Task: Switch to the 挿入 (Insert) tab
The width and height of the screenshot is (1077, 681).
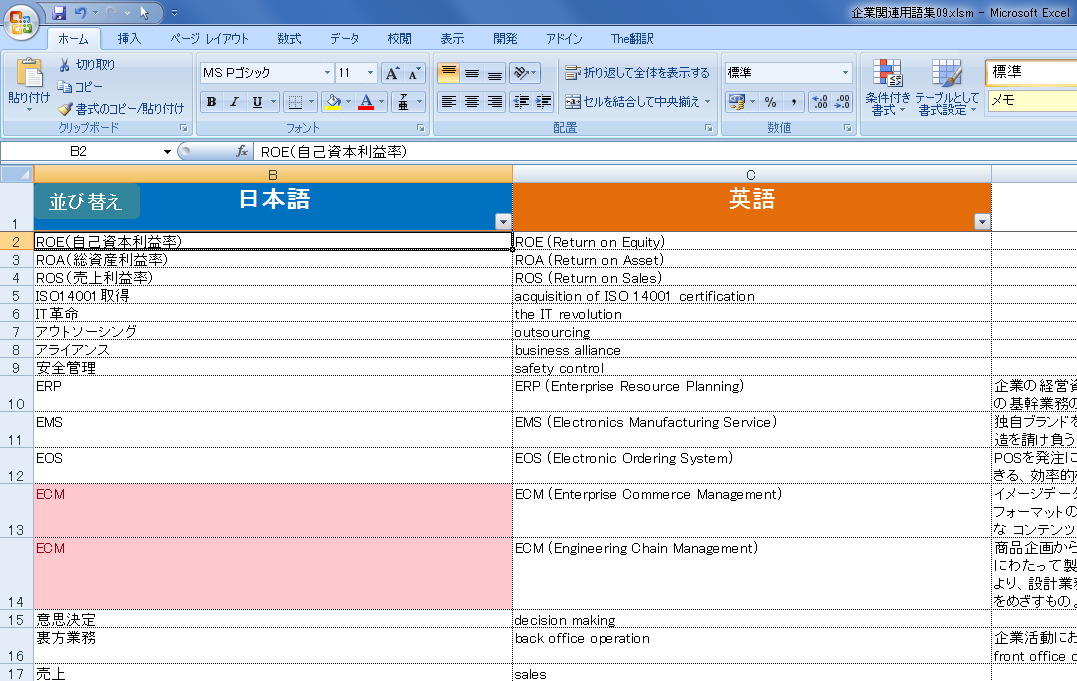Action: 129,39
